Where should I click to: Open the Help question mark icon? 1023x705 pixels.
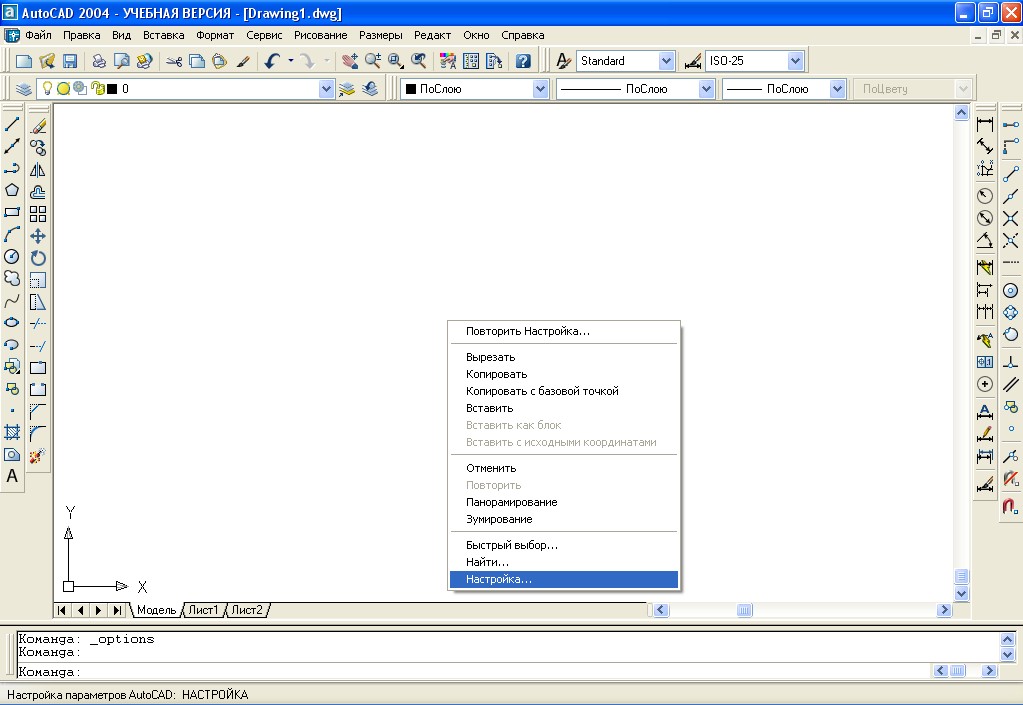tap(523, 61)
